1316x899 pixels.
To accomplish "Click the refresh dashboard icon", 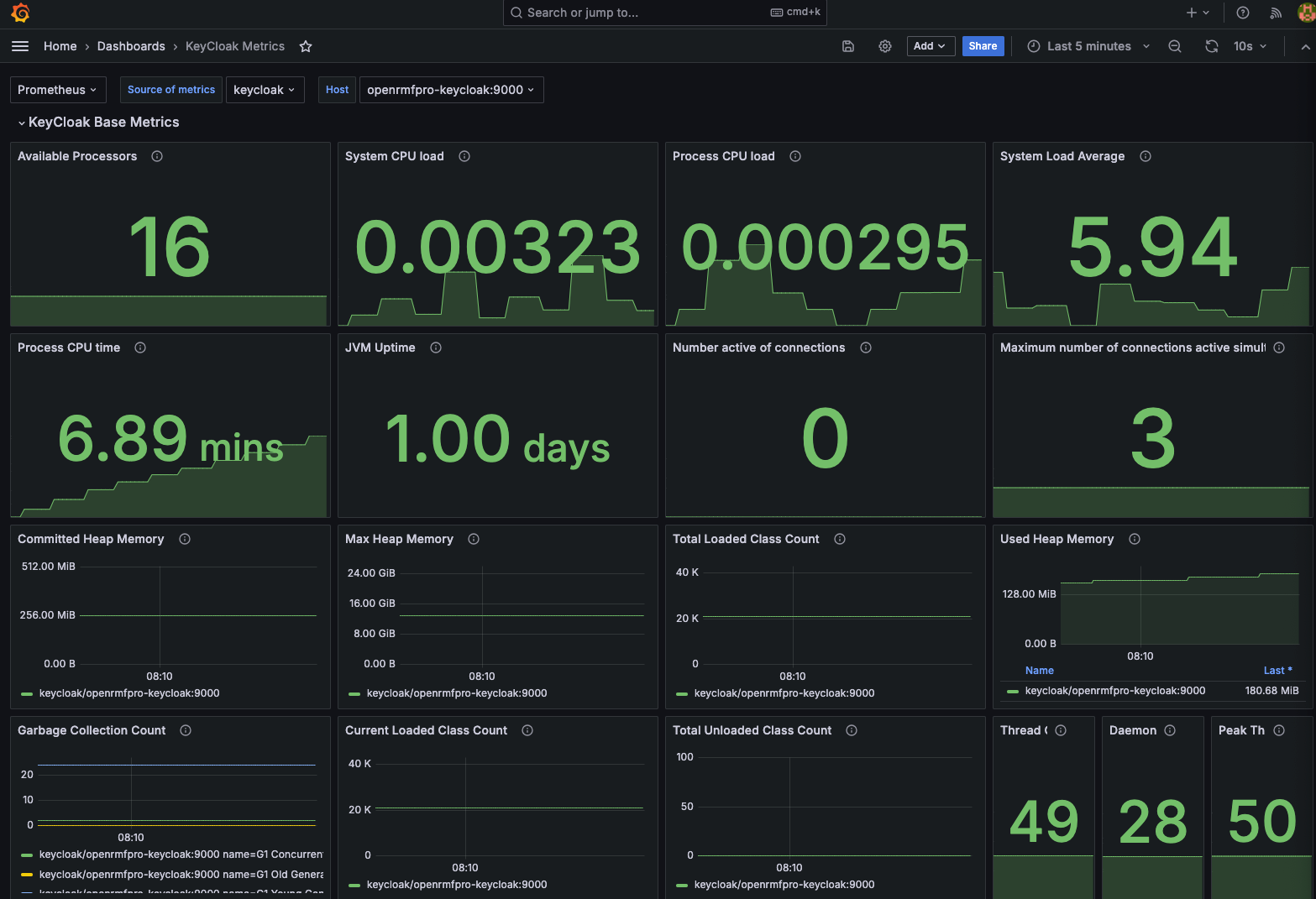I will (1212, 46).
